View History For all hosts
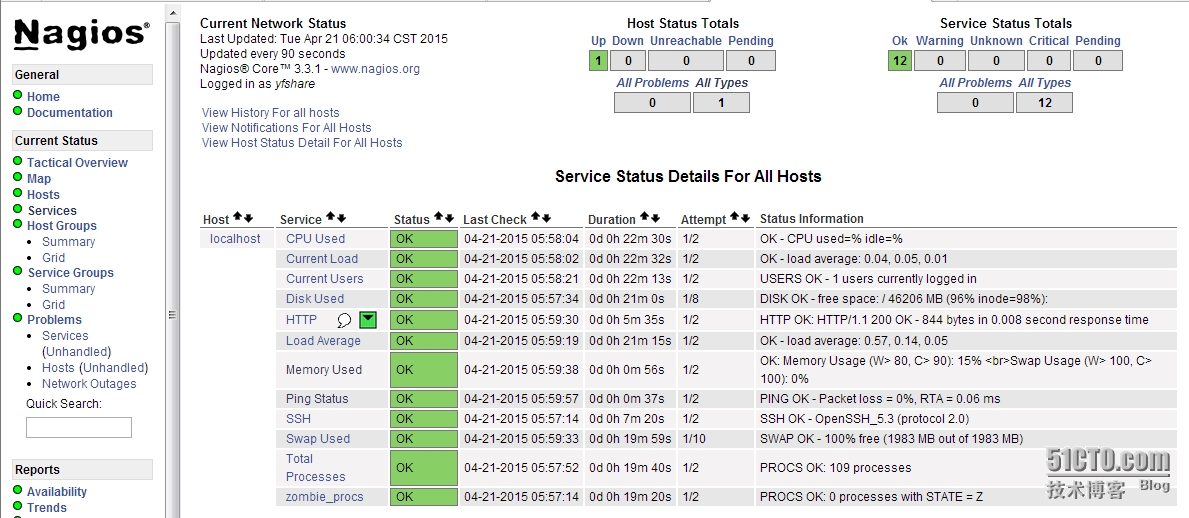 pos(271,113)
